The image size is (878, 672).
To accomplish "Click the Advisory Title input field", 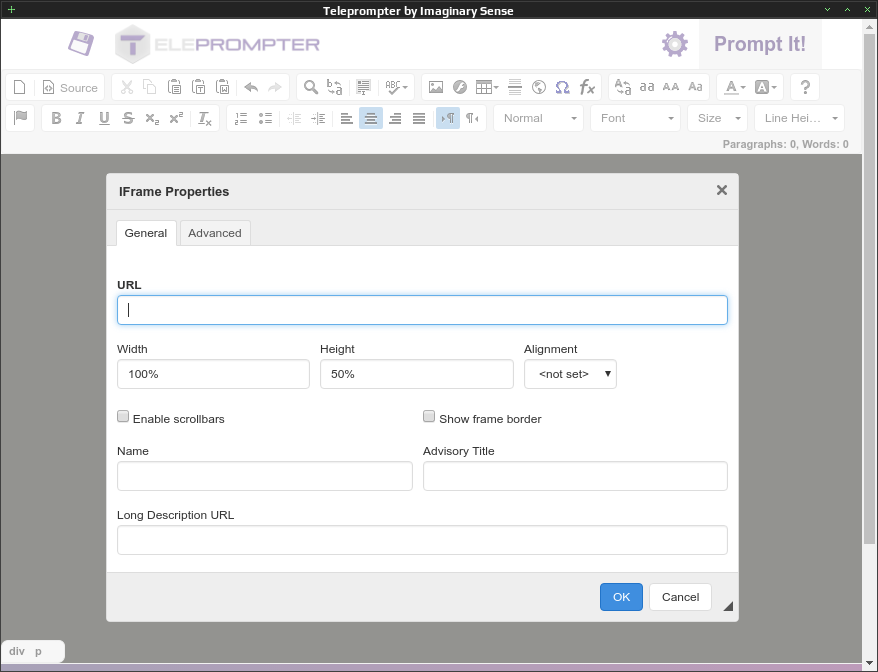I will click(x=575, y=476).
